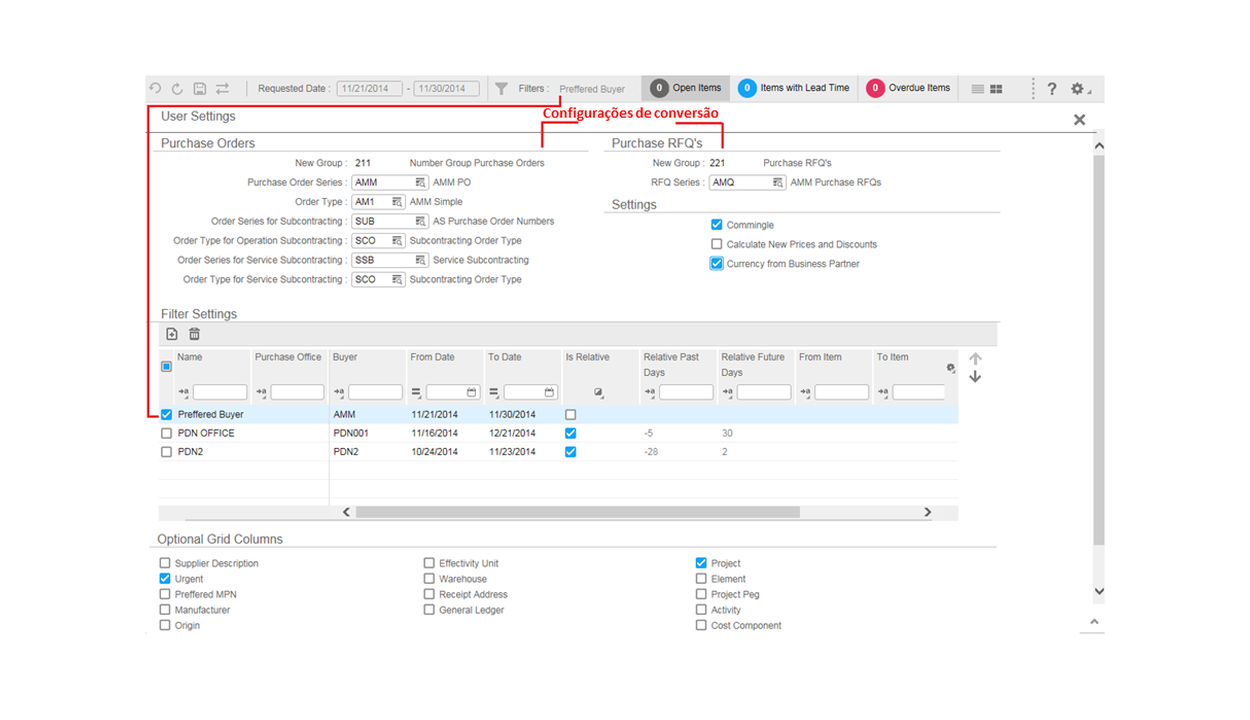Select the PDN OFFICE row checkbox
Image resolution: width=1250 pixels, height=720 pixels.
166,433
